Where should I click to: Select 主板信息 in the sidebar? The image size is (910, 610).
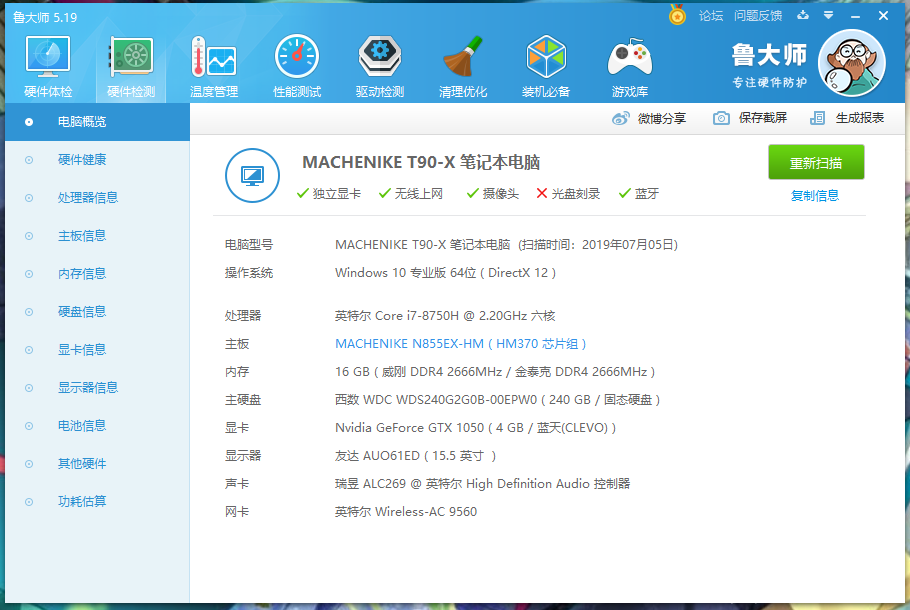pos(98,236)
